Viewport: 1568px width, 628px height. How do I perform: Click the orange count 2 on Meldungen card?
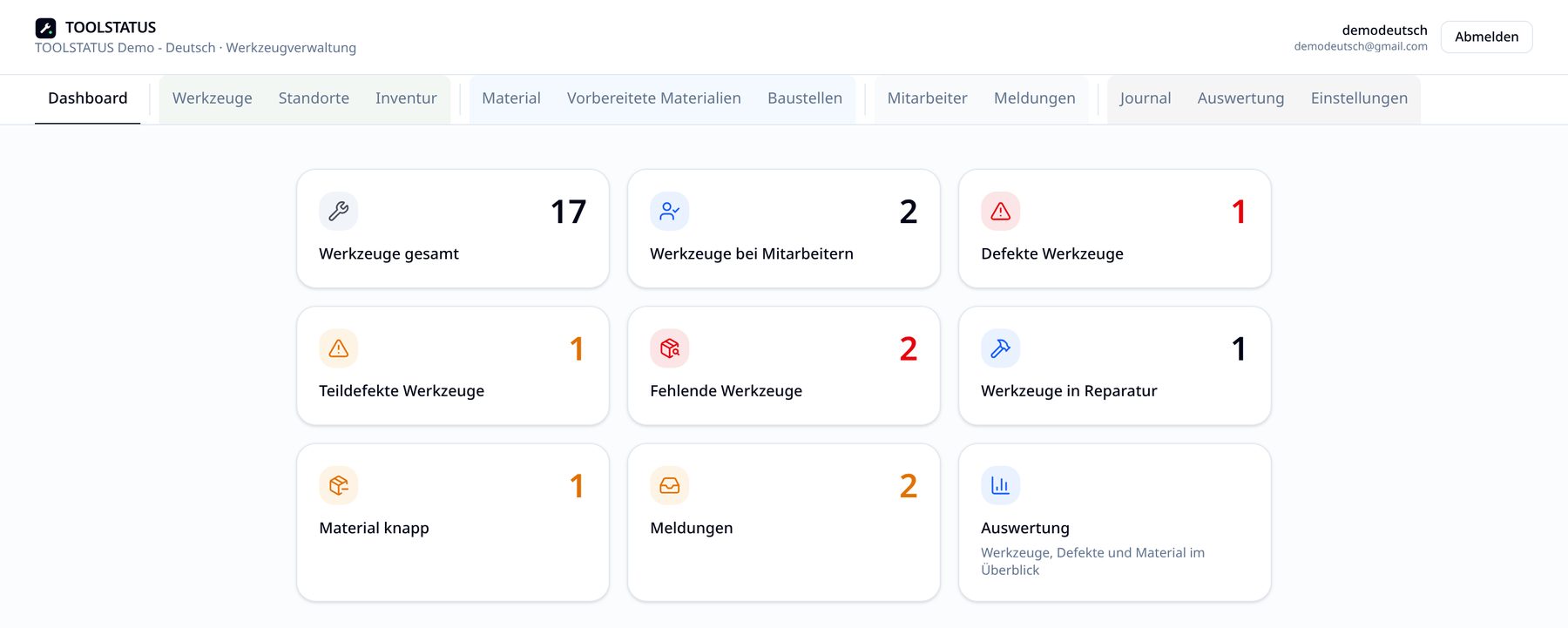pos(908,486)
